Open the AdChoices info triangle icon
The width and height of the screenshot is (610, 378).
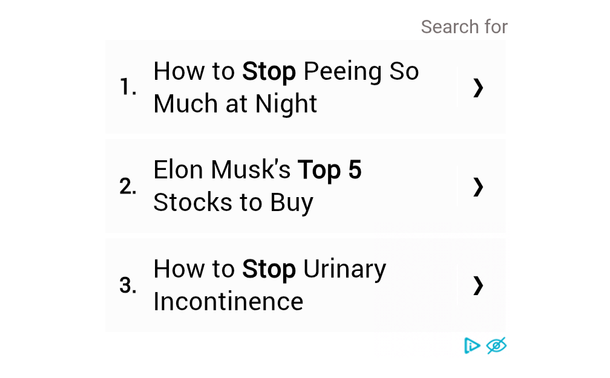pos(472,345)
